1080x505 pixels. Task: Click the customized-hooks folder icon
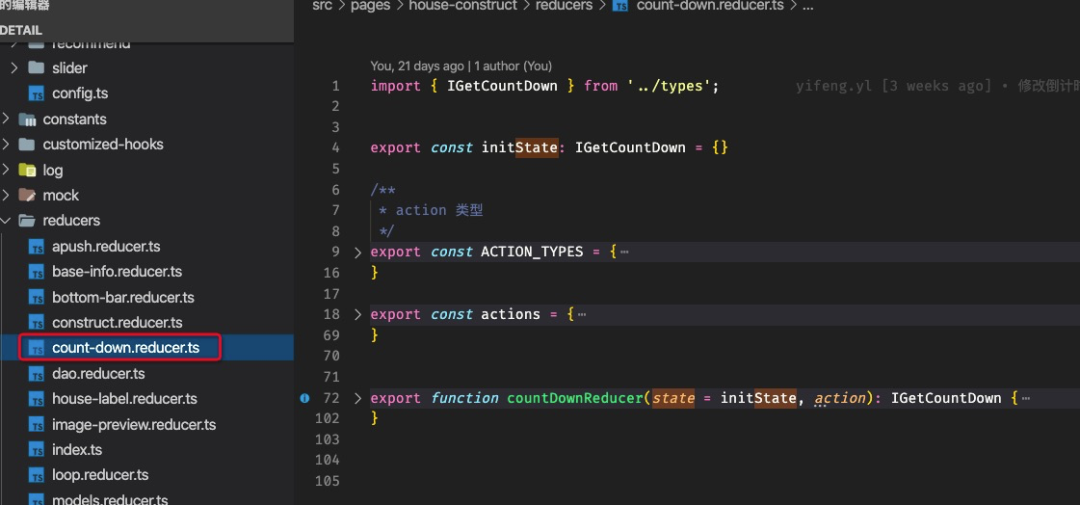point(27,145)
